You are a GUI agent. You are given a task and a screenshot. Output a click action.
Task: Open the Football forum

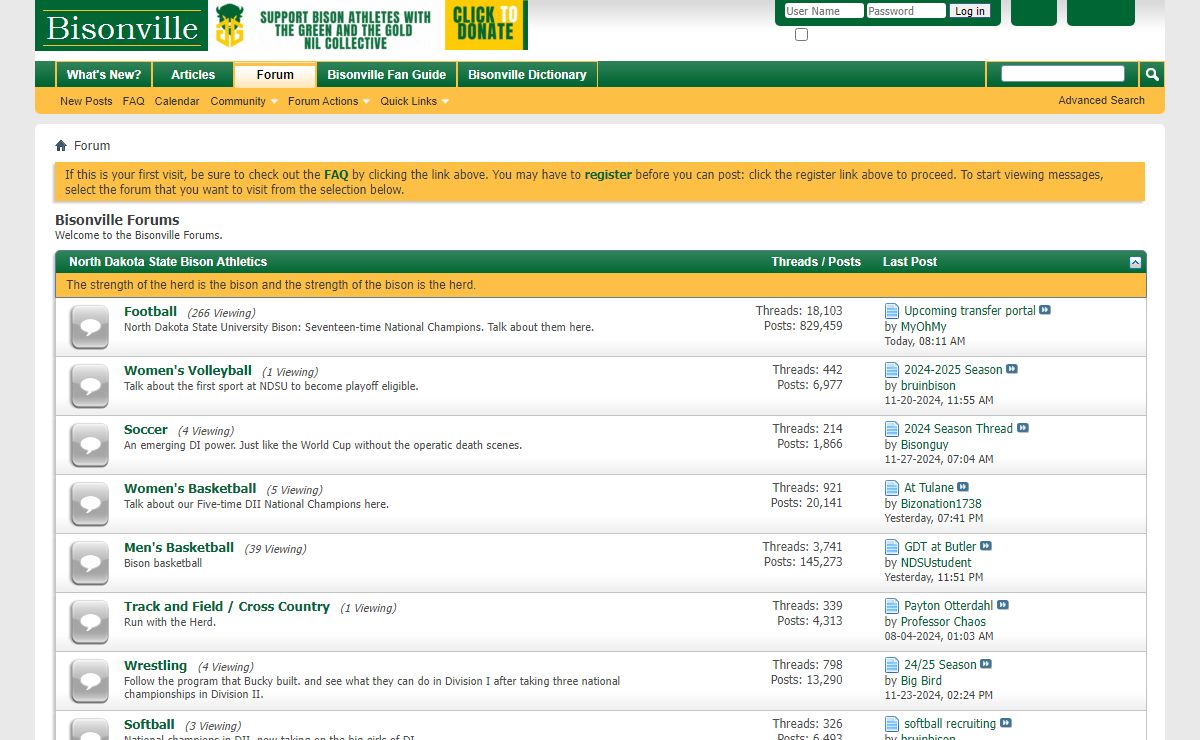coord(150,311)
